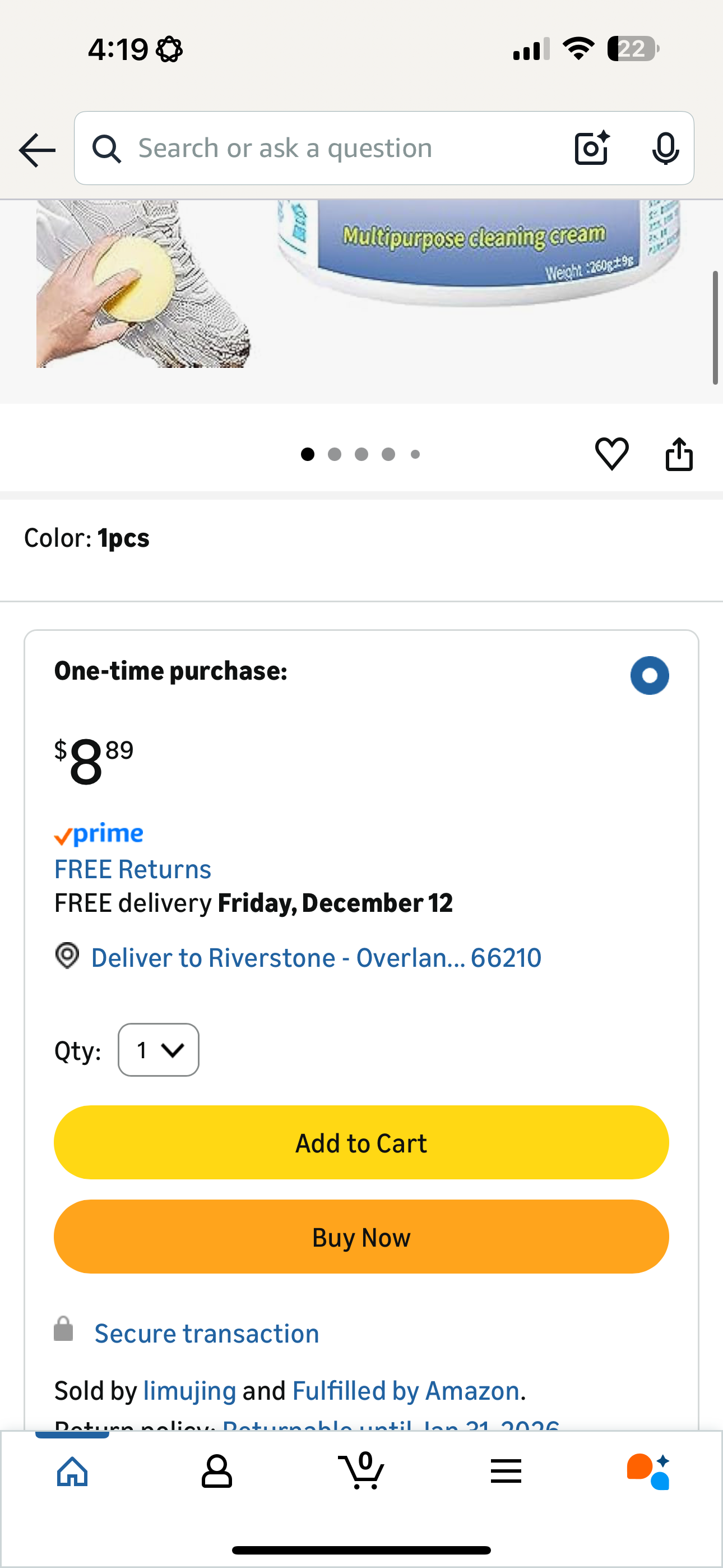Tap the back arrow

37,150
